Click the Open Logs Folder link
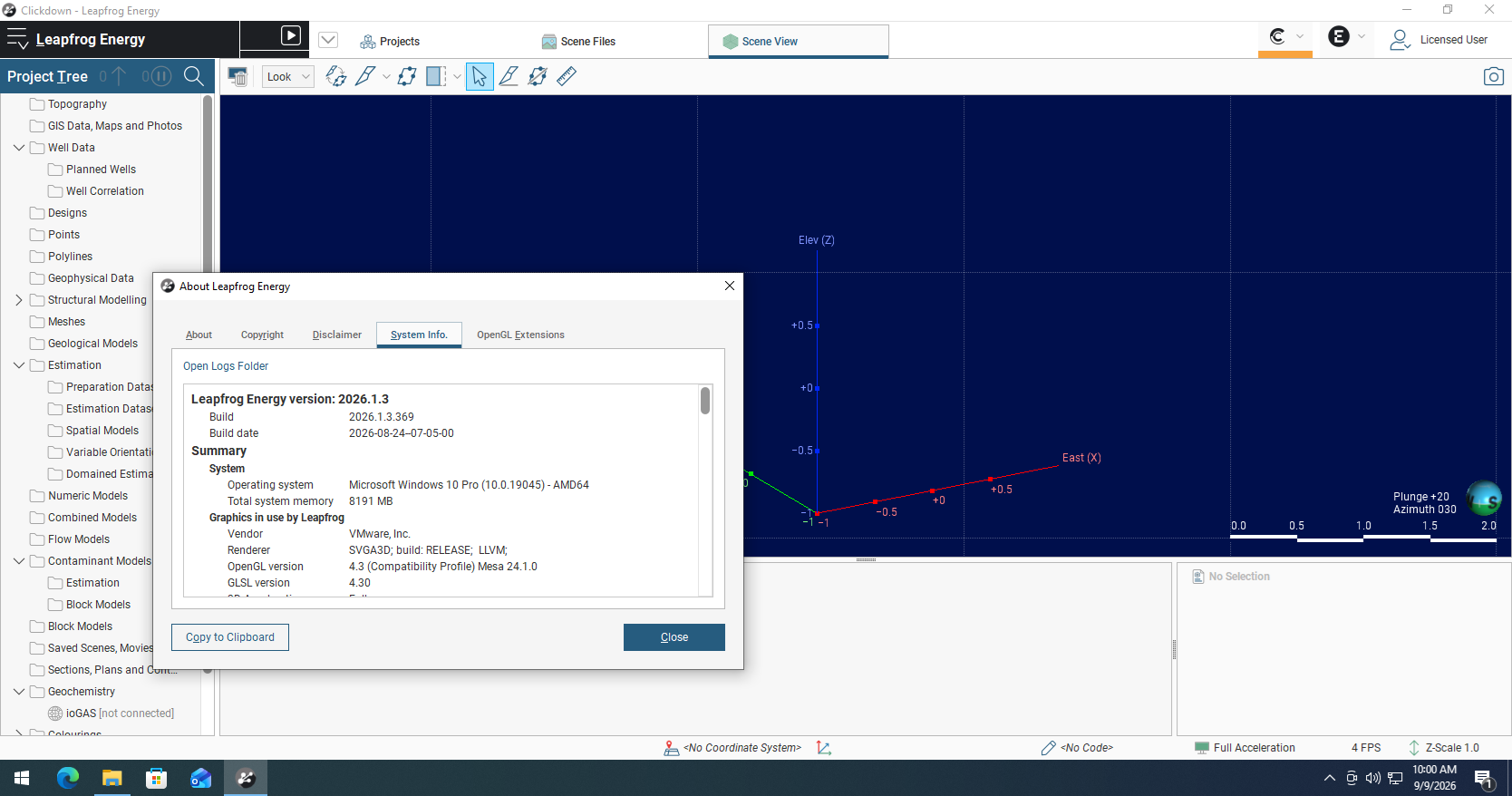This screenshot has width=1512, height=796. 226,366
